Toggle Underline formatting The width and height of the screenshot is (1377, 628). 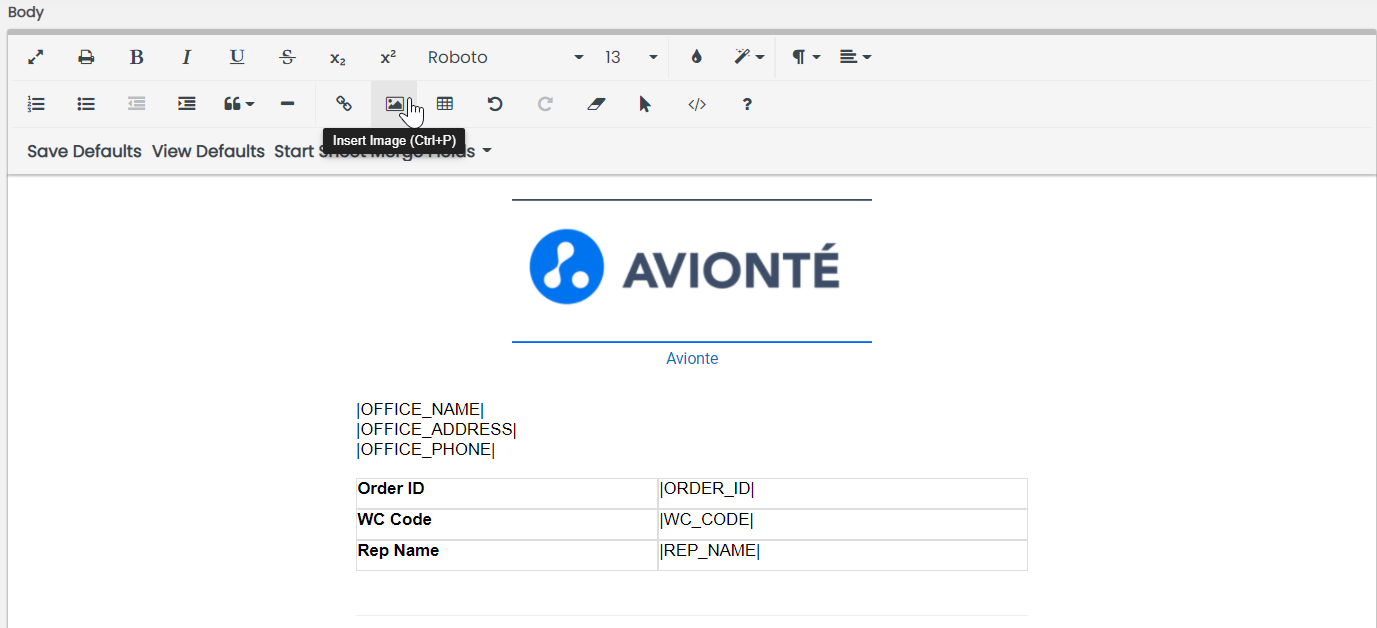[237, 58]
